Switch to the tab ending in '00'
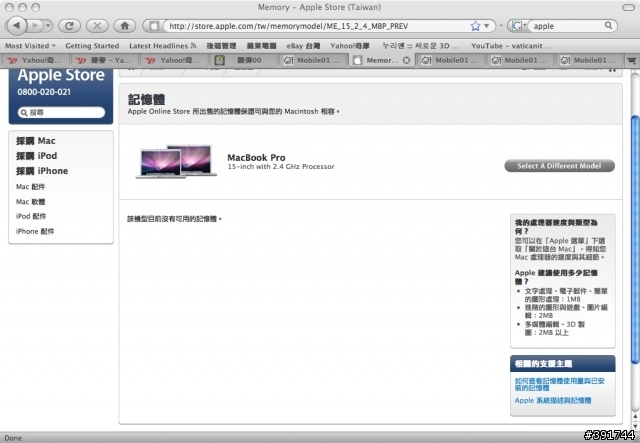 243,60
